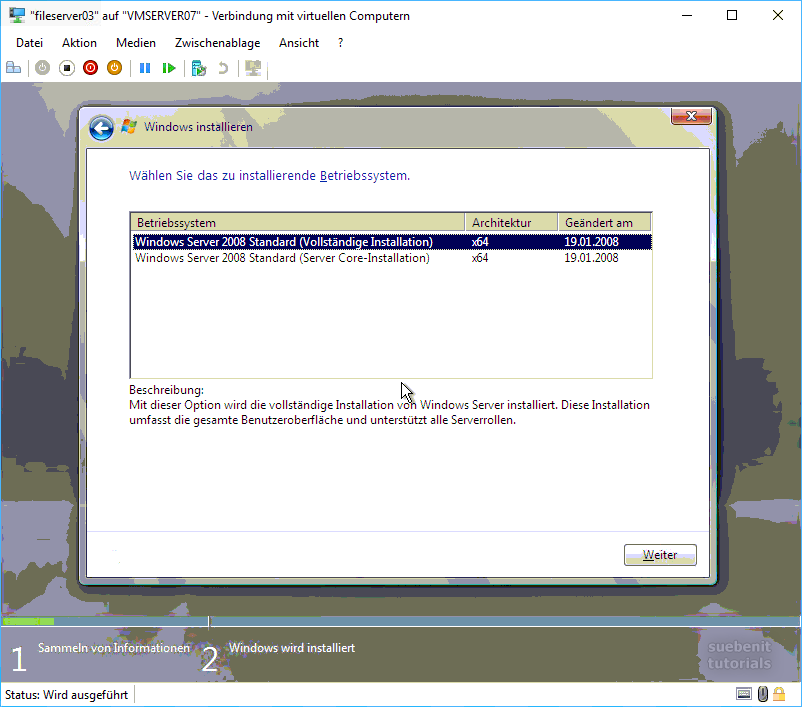
Task: Open the ? help menu
Action: pos(341,43)
